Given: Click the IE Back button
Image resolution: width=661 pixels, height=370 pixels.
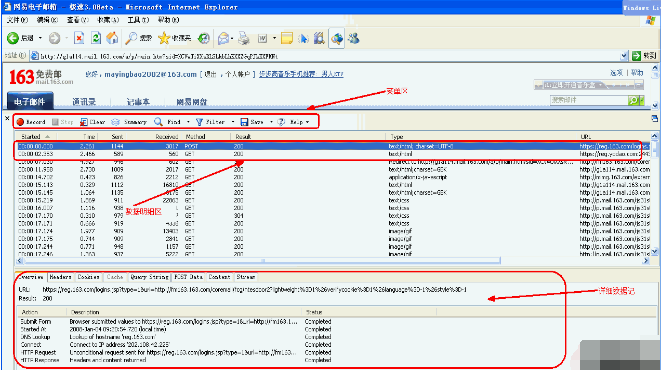Looking at the screenshot, I should pos(20,38).
